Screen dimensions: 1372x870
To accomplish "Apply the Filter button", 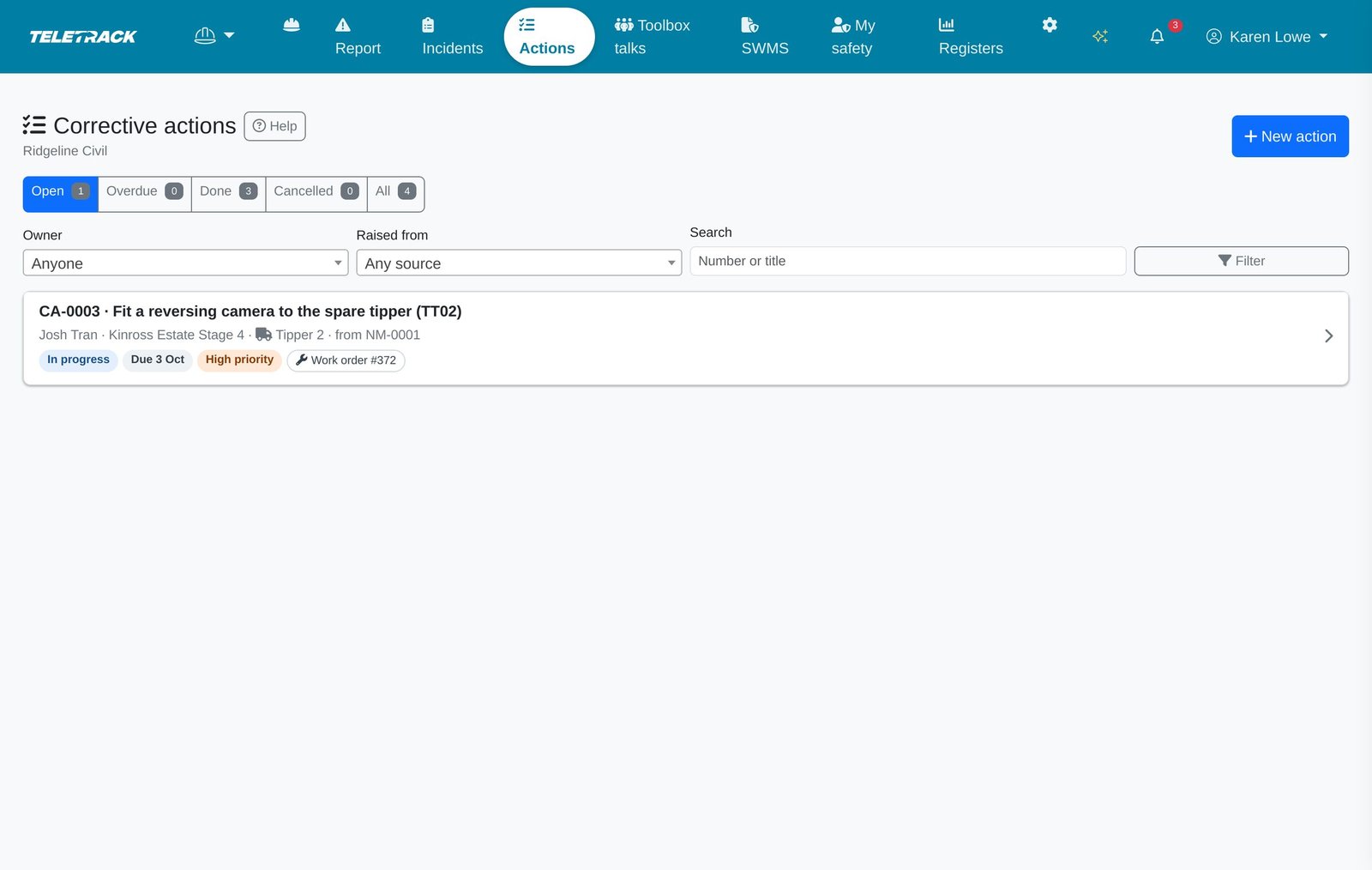I will (x=1241, y=261).
